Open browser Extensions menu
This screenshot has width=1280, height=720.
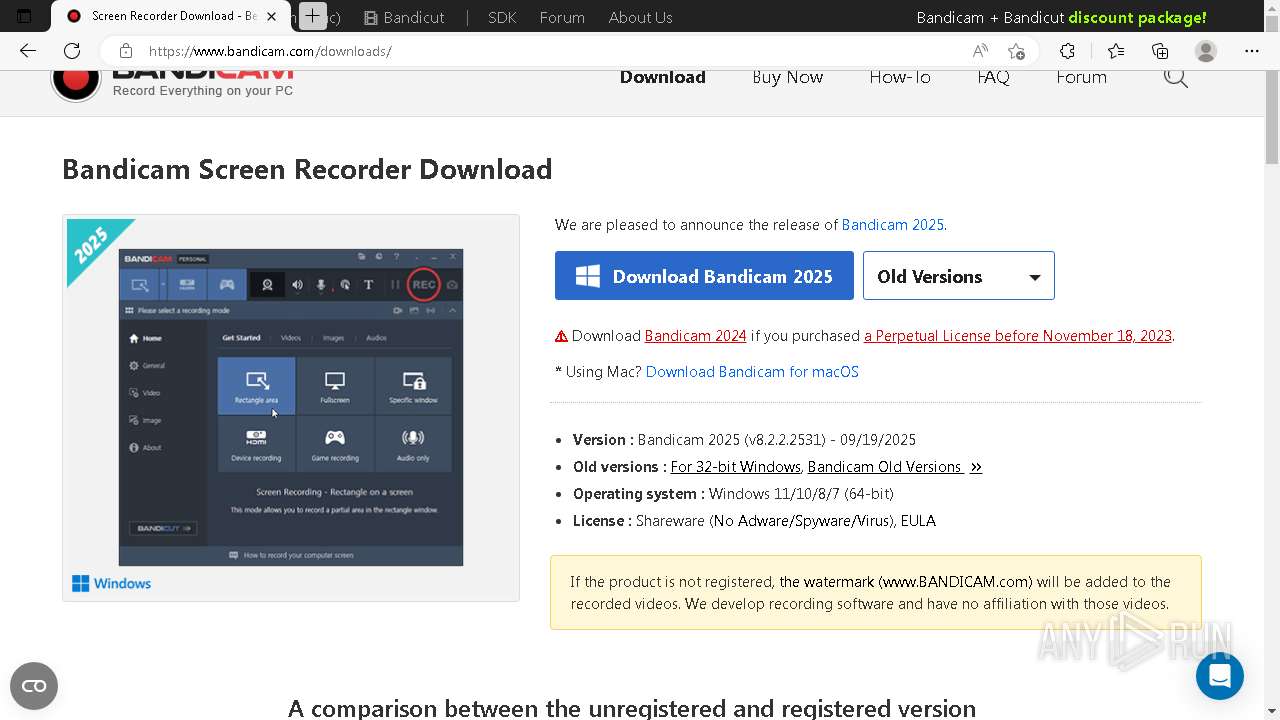click(1067, 51)
